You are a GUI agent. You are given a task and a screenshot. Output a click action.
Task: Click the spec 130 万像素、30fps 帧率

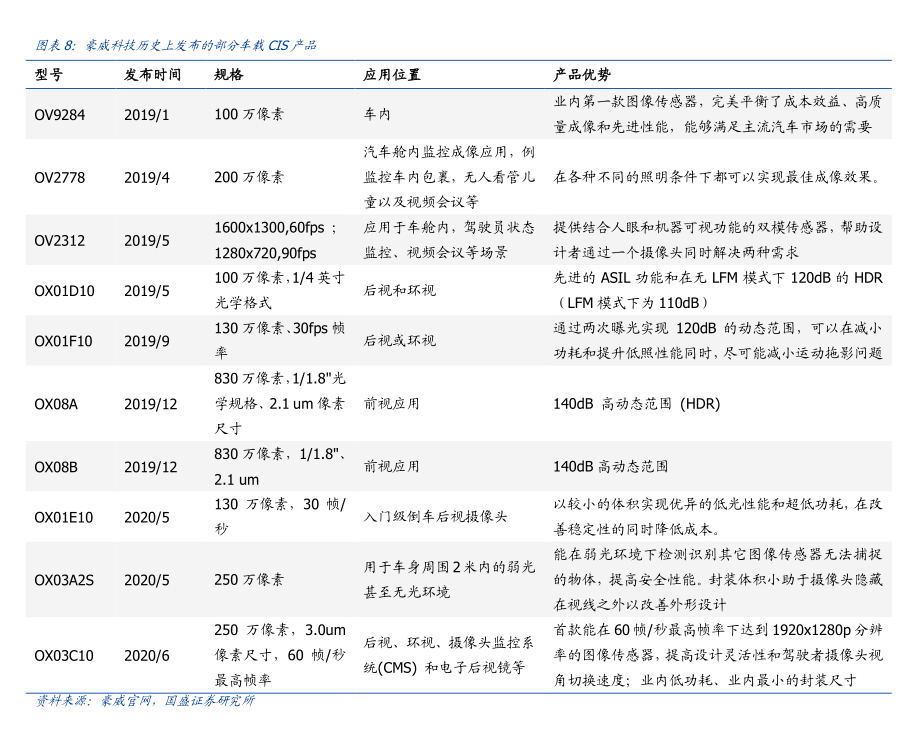(280, 340)
